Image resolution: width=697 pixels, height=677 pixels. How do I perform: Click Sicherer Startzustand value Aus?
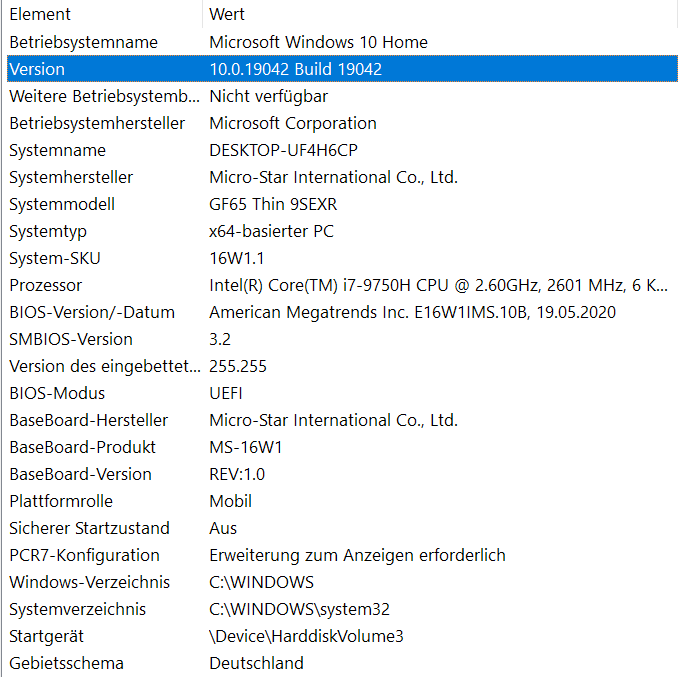(x=223, y=529)
